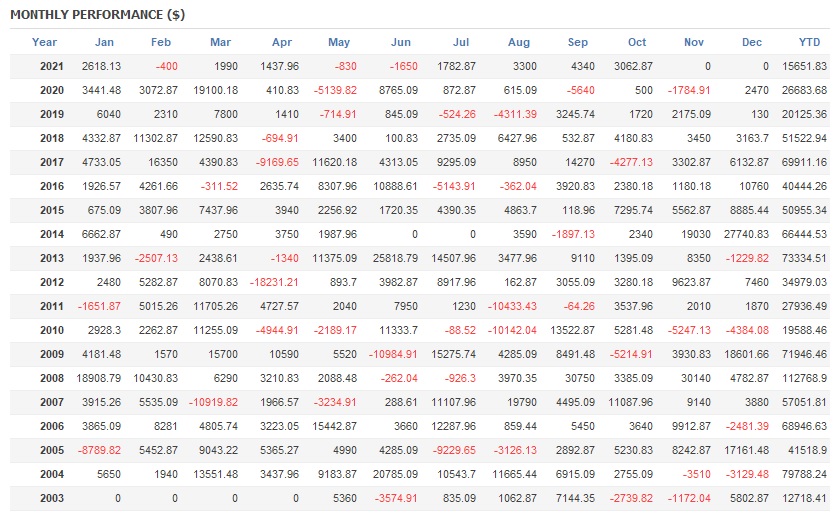Click the Aug column header
The height and width of the screenshot is (514, 836).
point(519,42)
